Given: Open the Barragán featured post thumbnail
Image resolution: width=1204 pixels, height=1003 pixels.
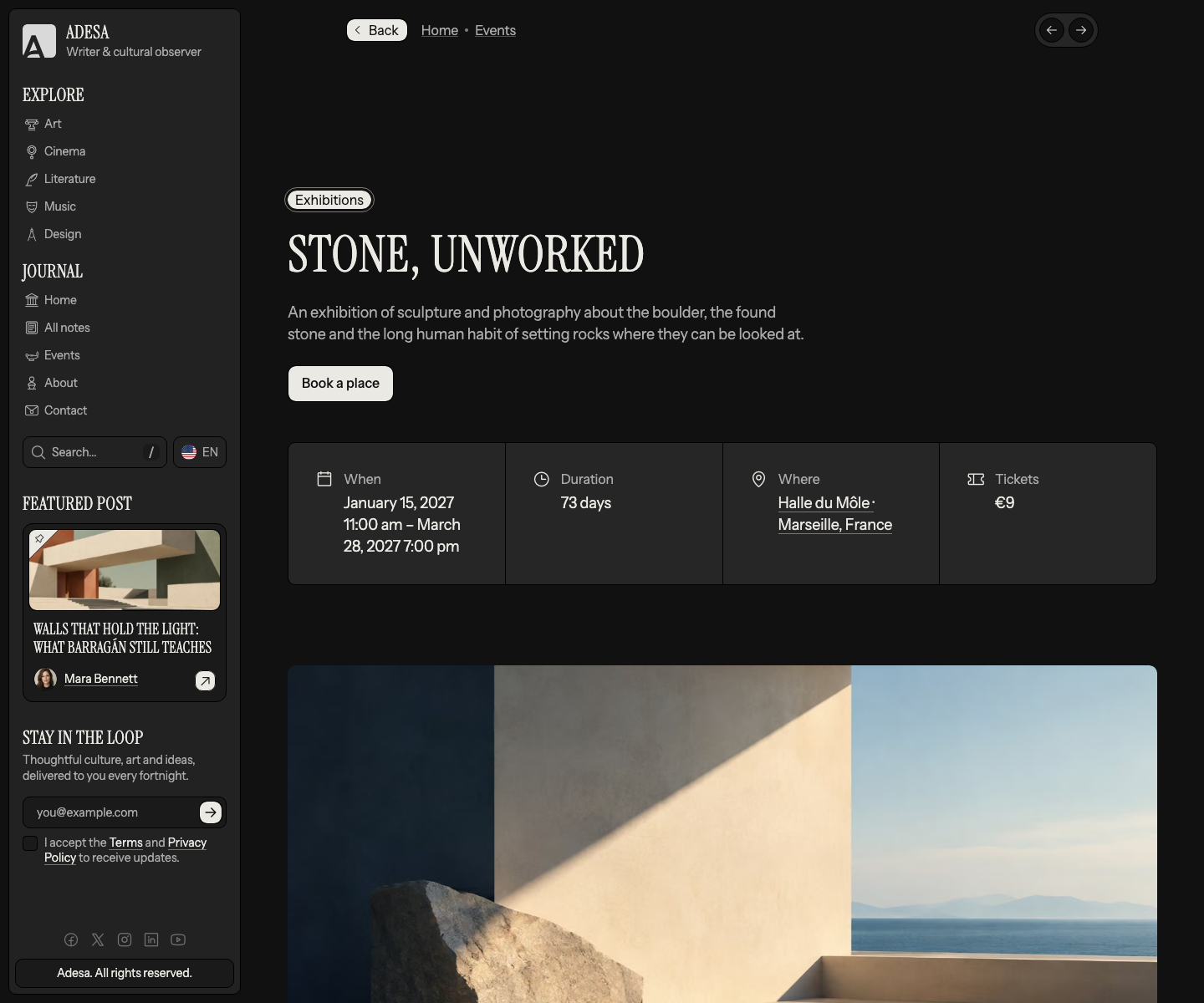Looking at the screenshot, I should point(125,570).
